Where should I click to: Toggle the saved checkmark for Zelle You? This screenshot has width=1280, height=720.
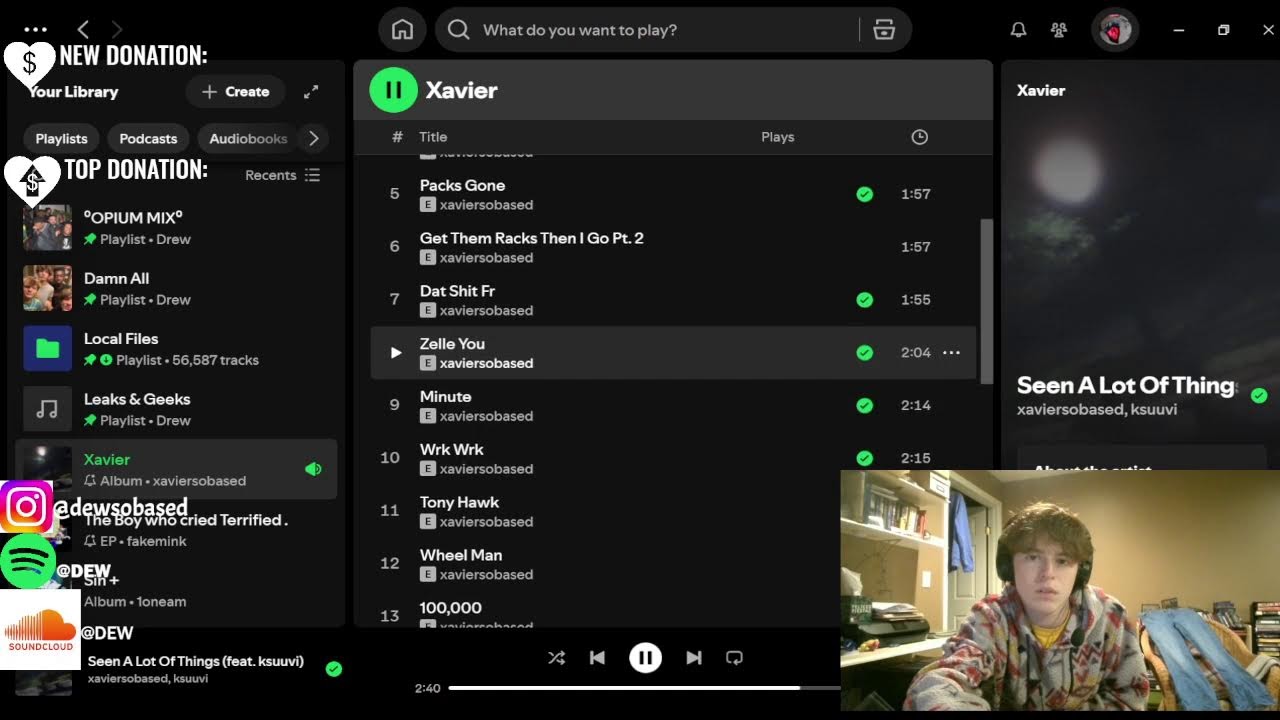tap(864, 352)
